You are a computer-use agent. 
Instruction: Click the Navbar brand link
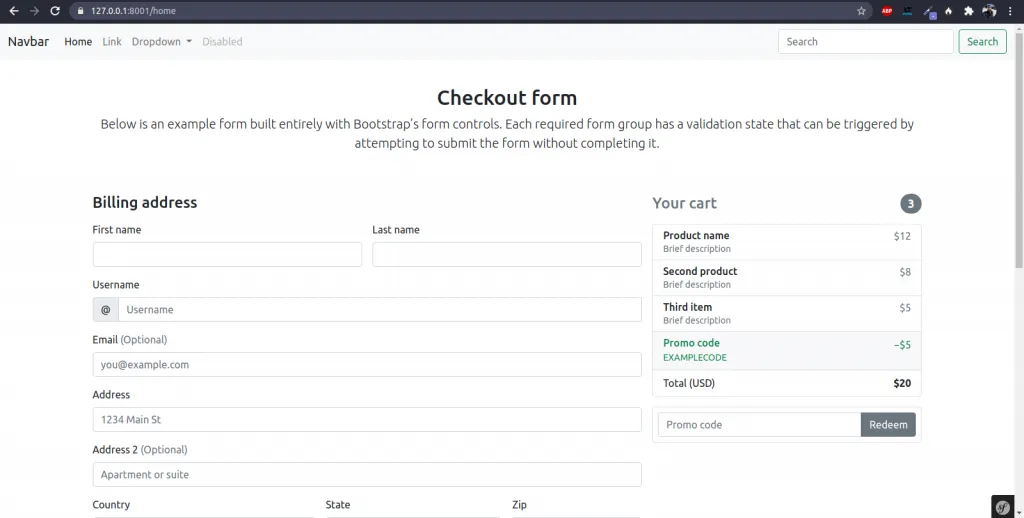pyautogui.click(x=28, y=42)
